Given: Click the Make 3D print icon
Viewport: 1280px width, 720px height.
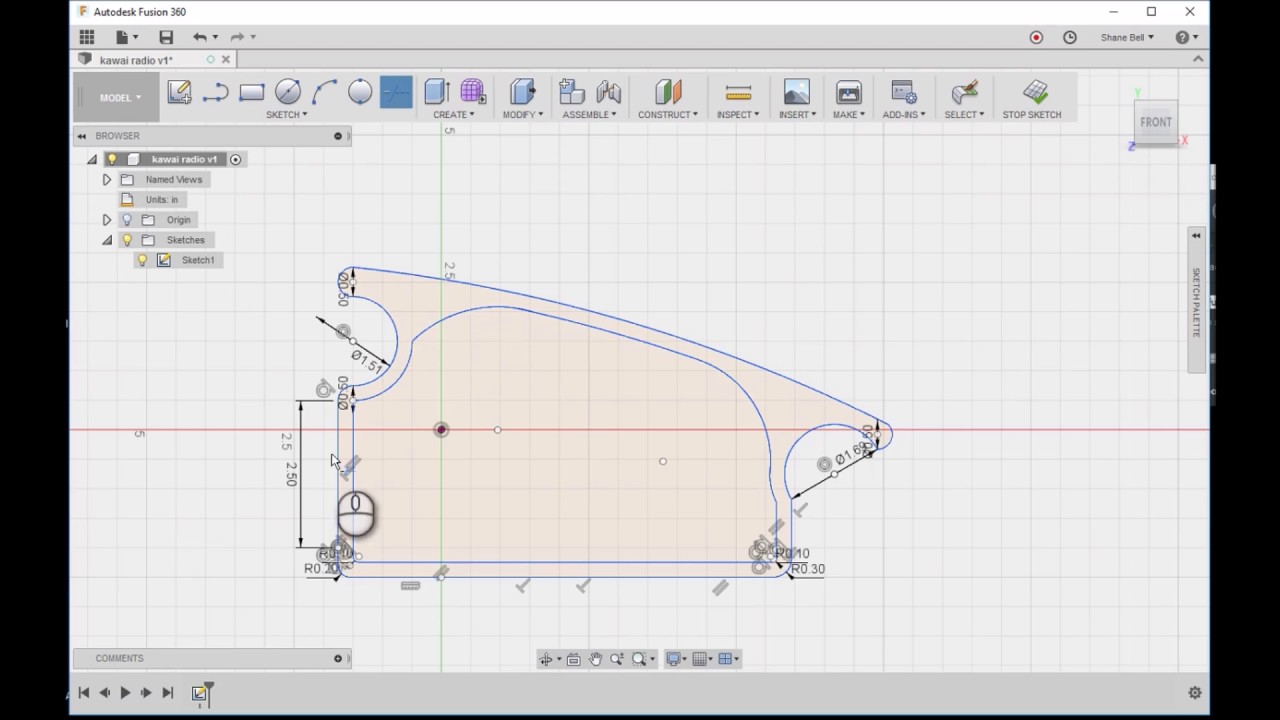Looking at the screenshot, I should (x=849, y=92).
